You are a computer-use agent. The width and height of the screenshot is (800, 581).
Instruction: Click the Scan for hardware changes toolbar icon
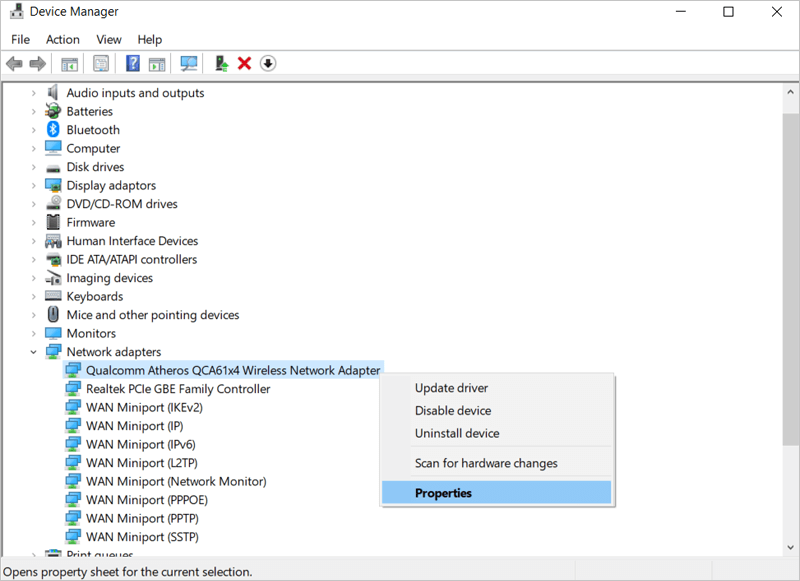click(x=189, y=63)
